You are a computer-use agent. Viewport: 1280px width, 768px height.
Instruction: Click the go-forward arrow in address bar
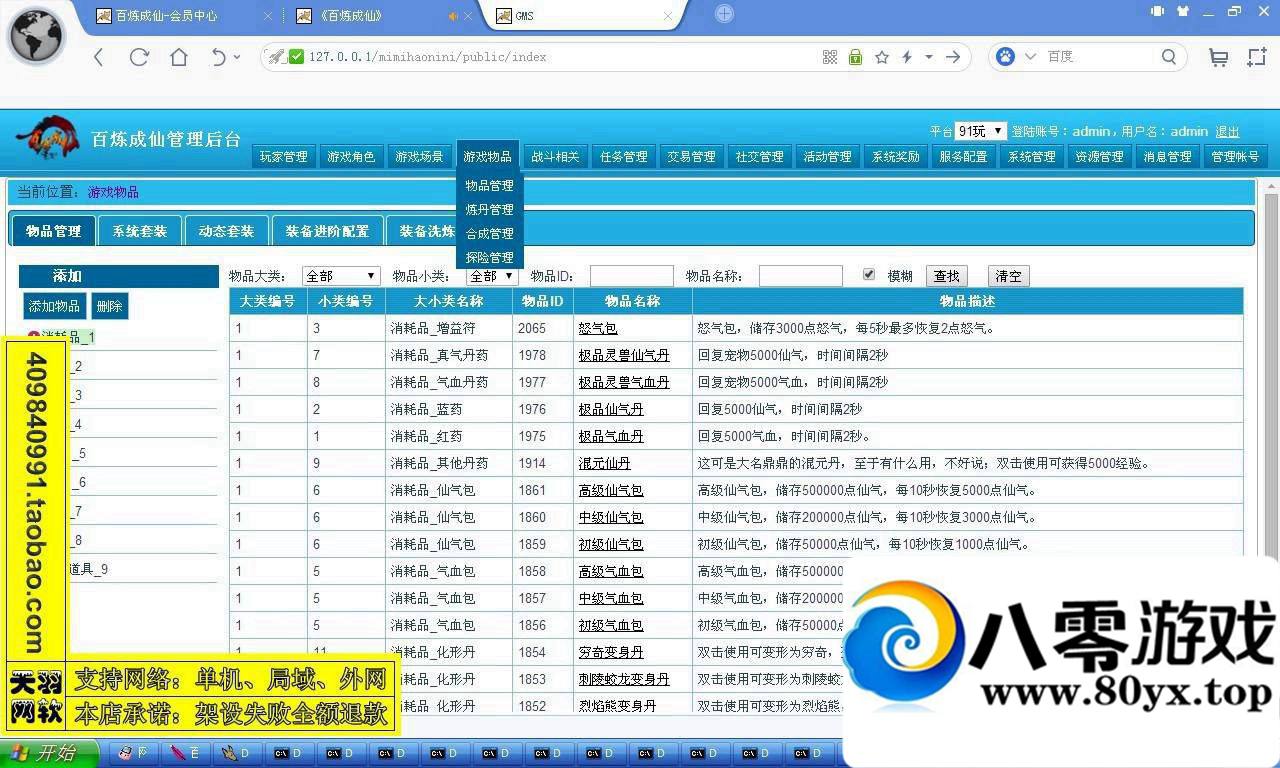(x=953, y=57)
